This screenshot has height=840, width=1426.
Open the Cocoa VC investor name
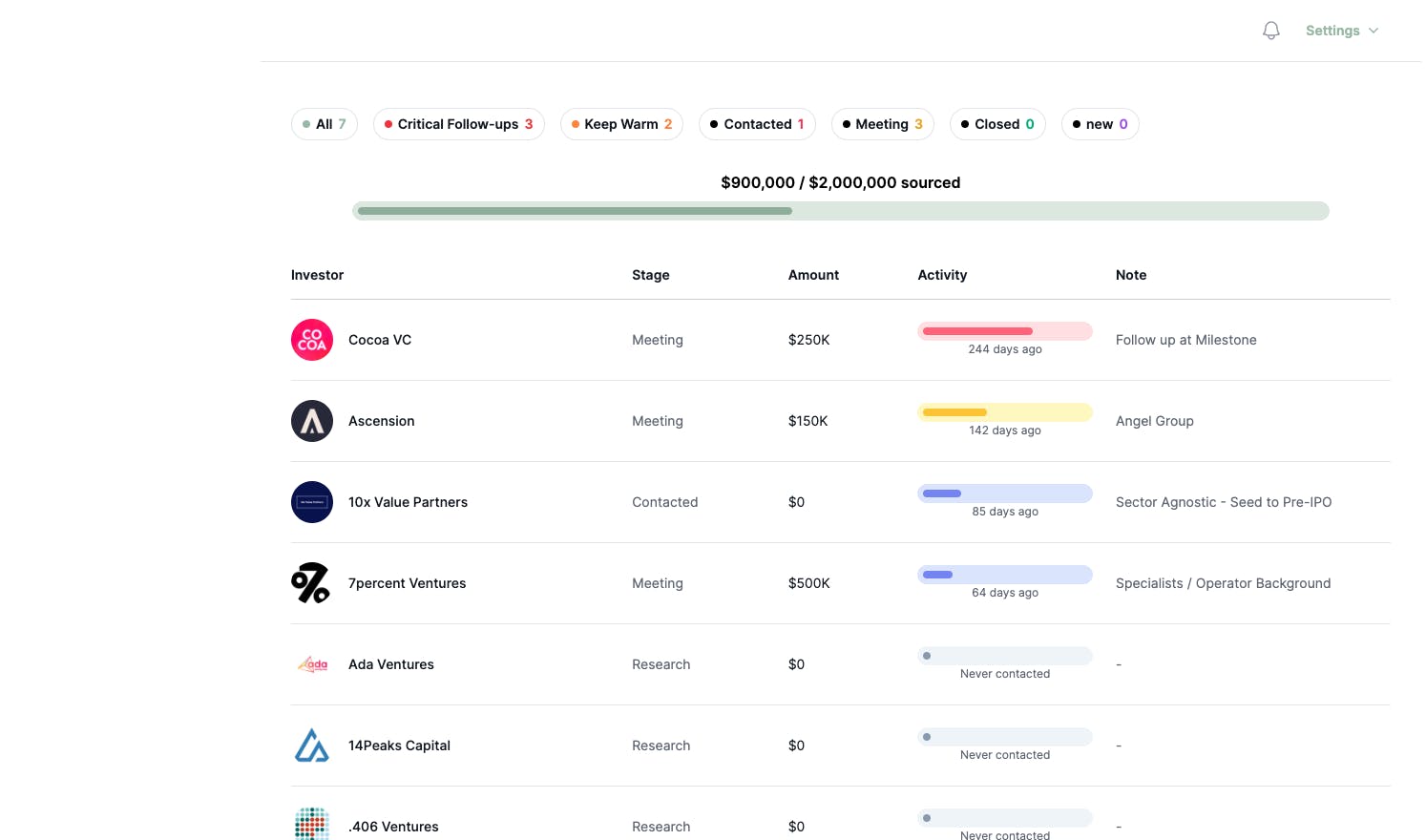pos(380,340)
